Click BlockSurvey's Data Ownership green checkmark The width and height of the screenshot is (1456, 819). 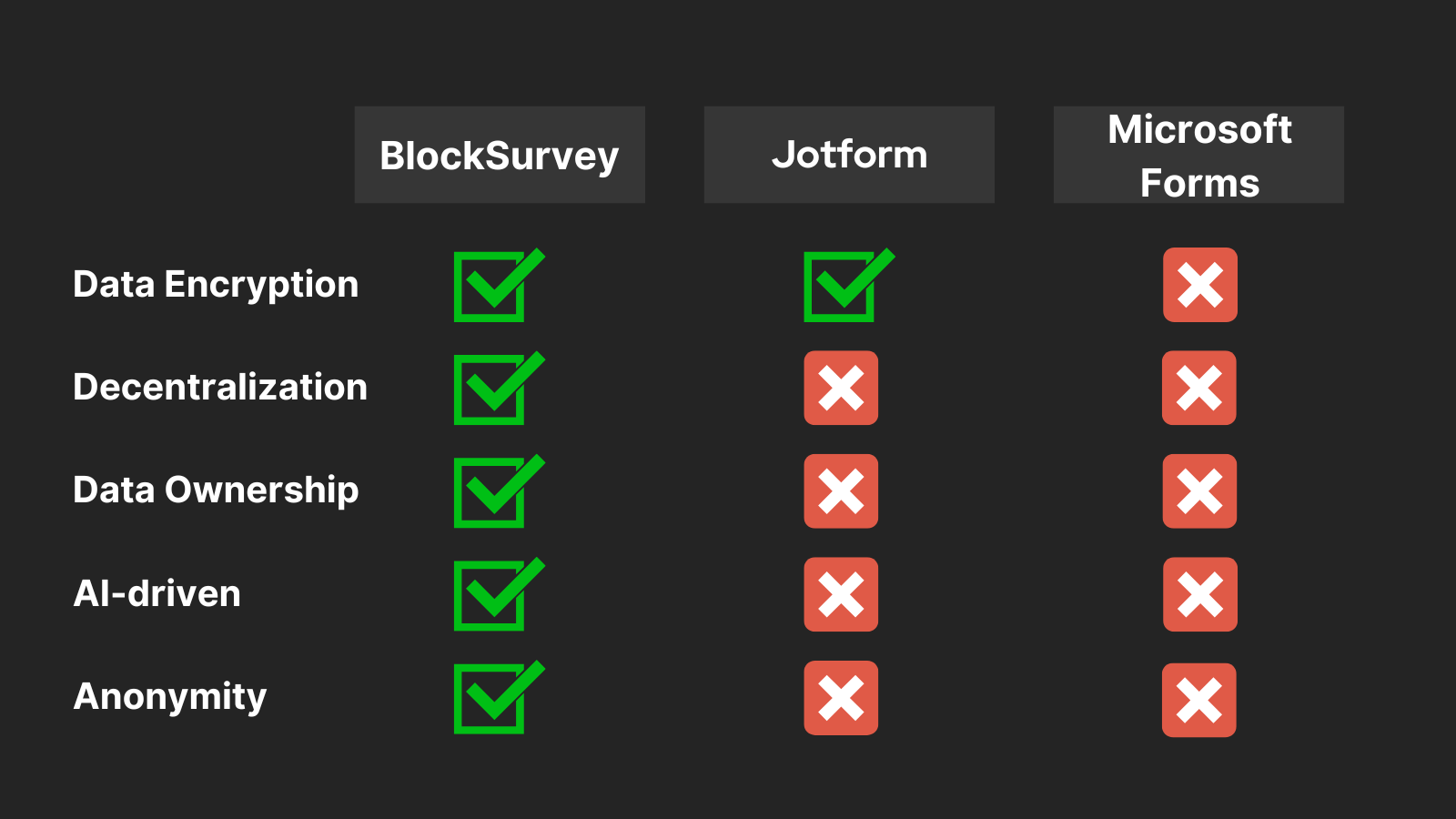coord(499,491)
